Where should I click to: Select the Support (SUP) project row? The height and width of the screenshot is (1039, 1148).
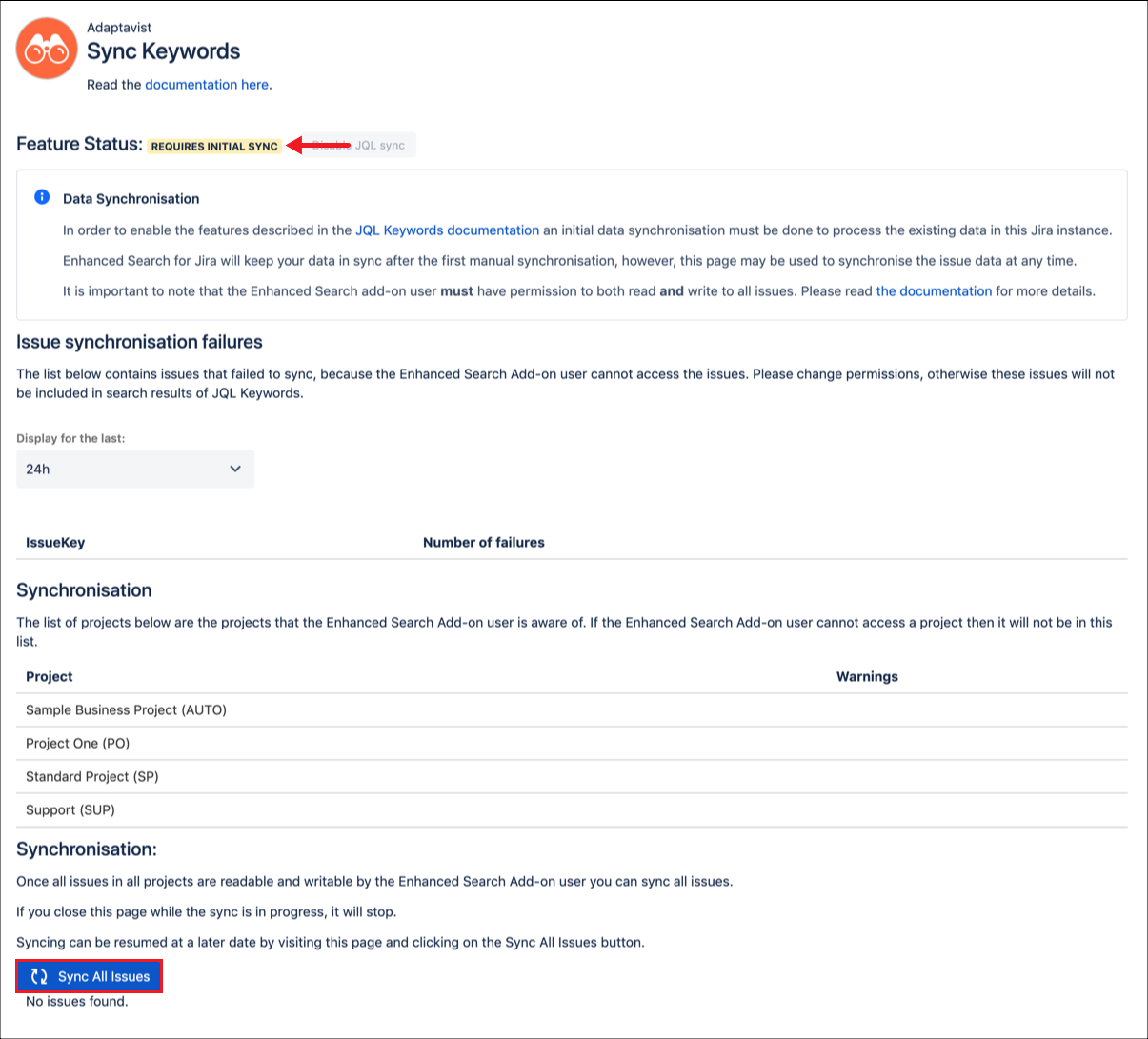point(572,810)
